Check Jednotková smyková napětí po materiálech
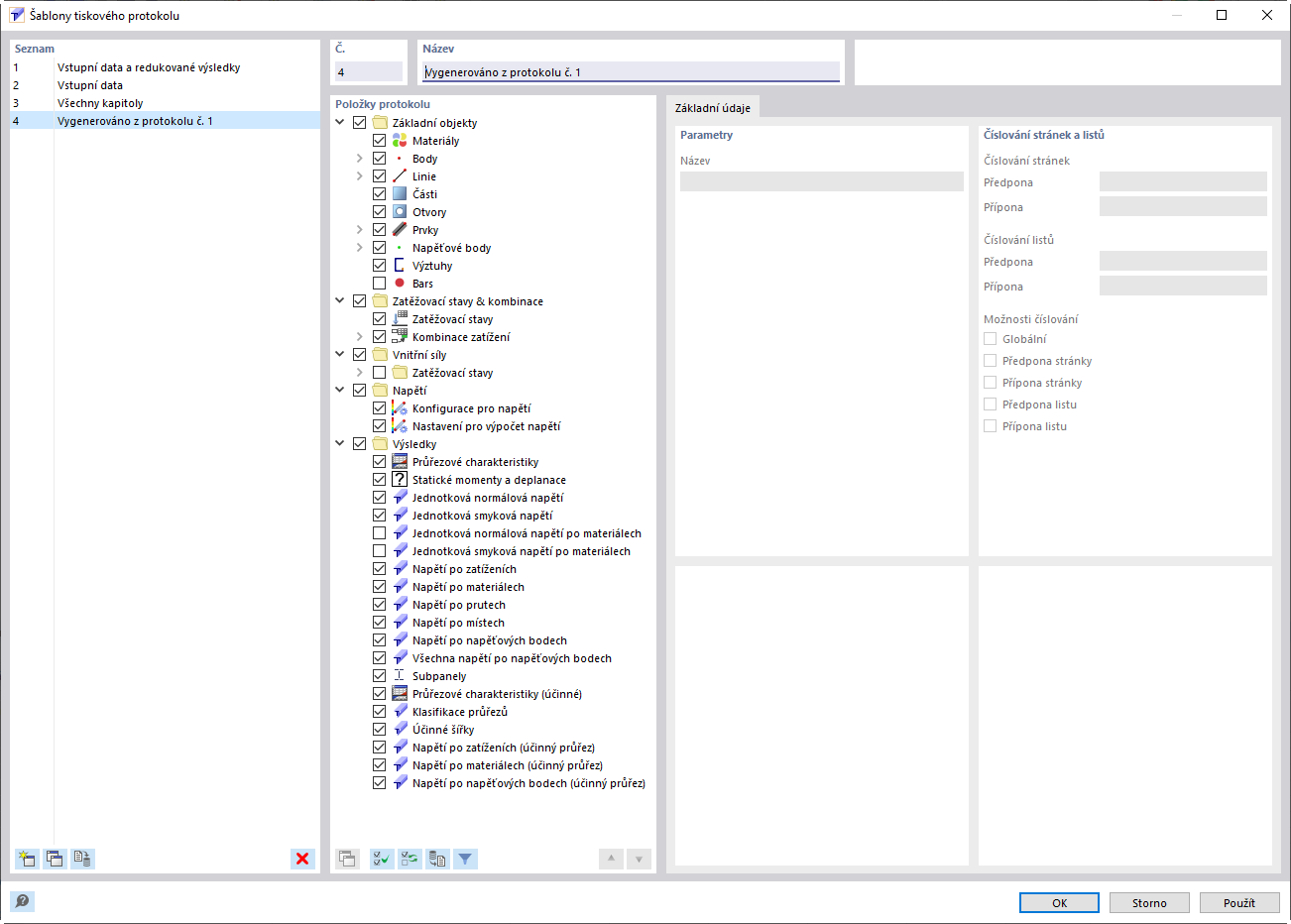 click(x=379, y=551)
